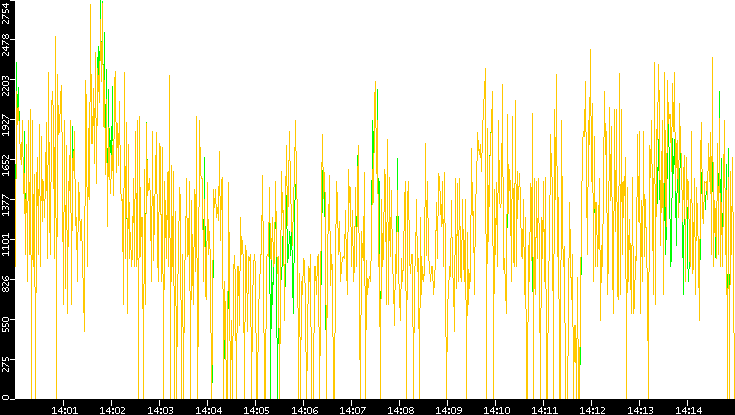Select the 550 value on vertical axis
Viewport: 735px width, 415px height.
click(x=6, y=325)
